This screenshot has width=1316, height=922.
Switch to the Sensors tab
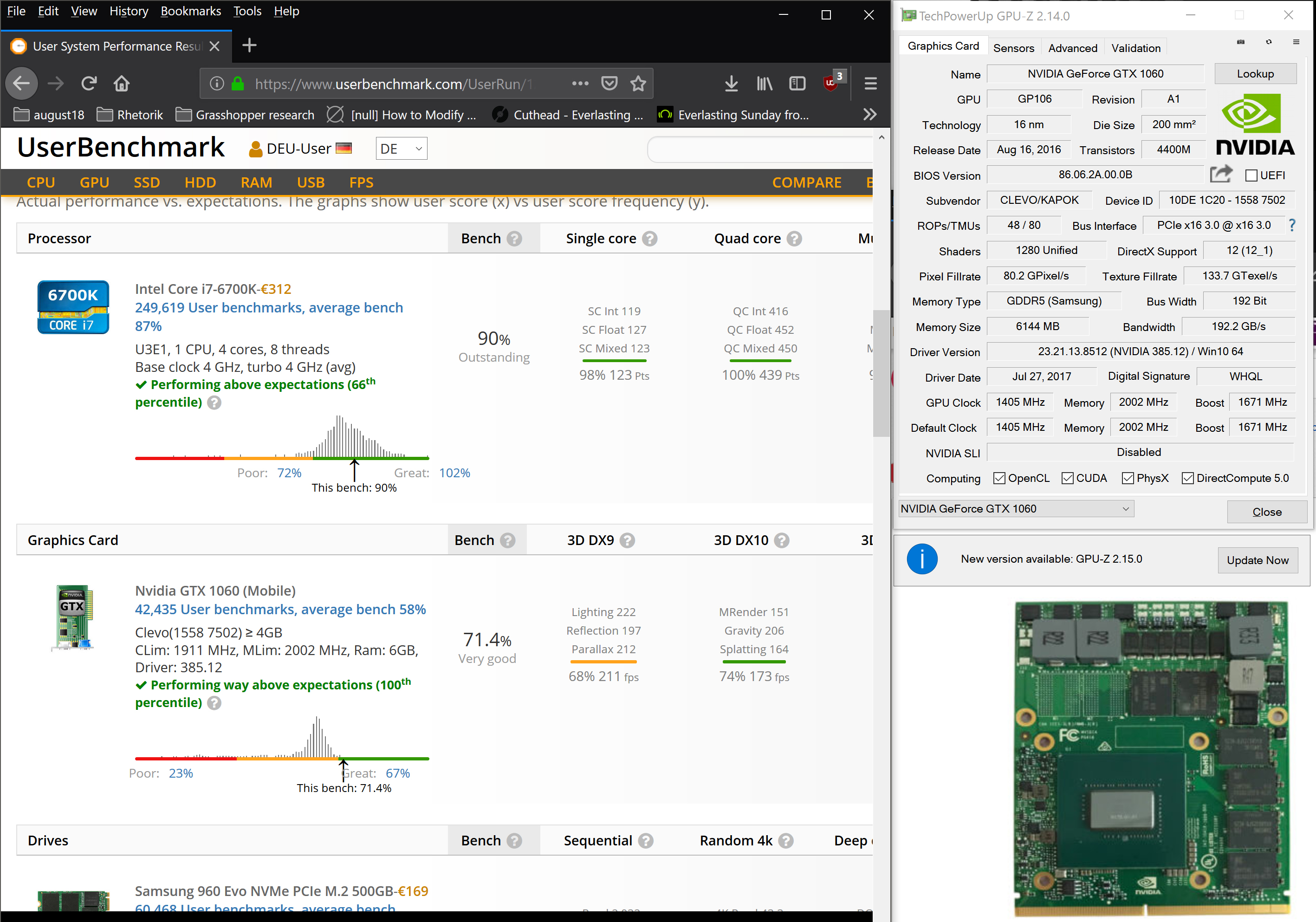pyautogui.click(x=1013, y=48)
